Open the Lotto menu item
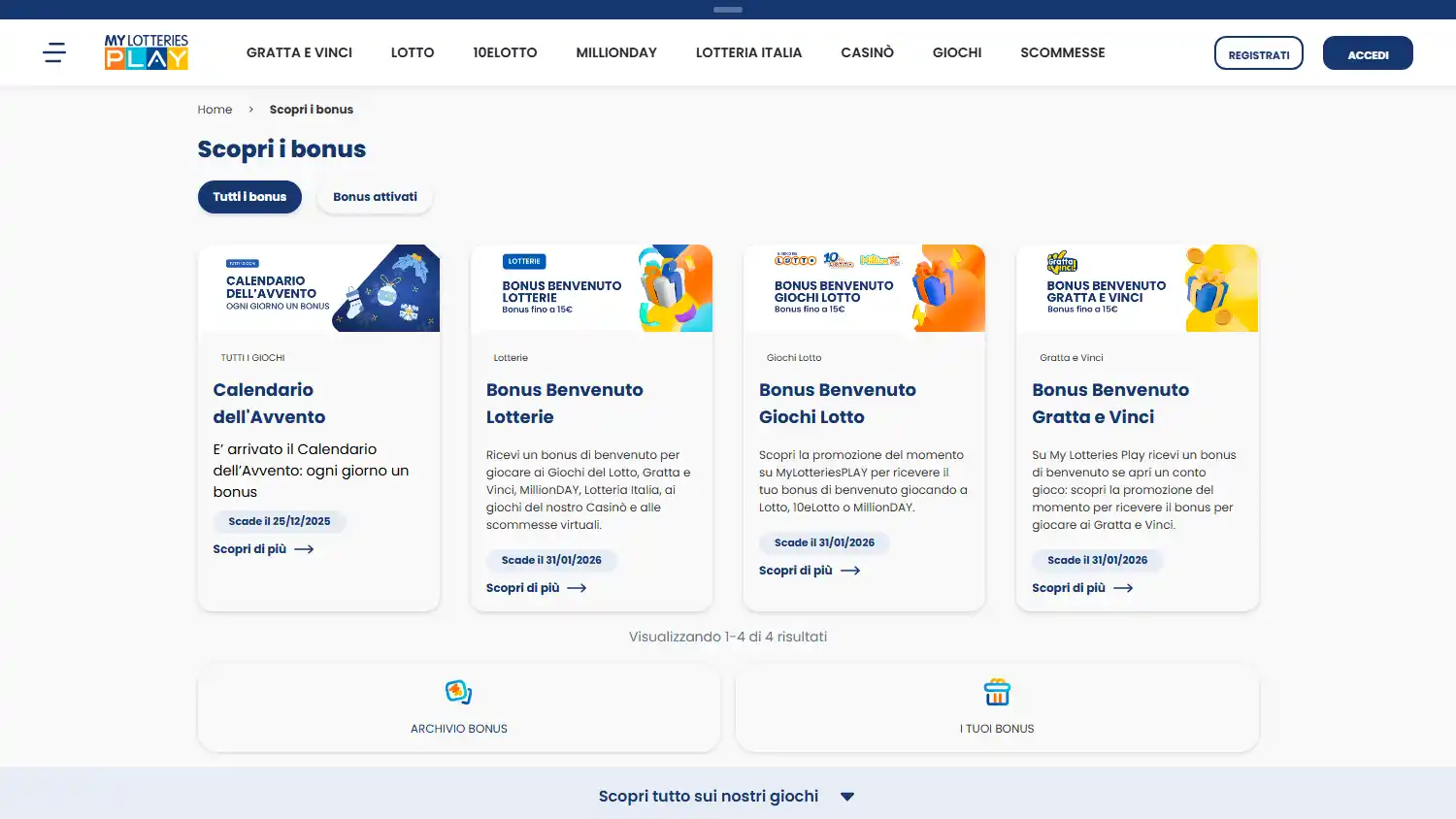1456x819 pixels. click(413, 52)
